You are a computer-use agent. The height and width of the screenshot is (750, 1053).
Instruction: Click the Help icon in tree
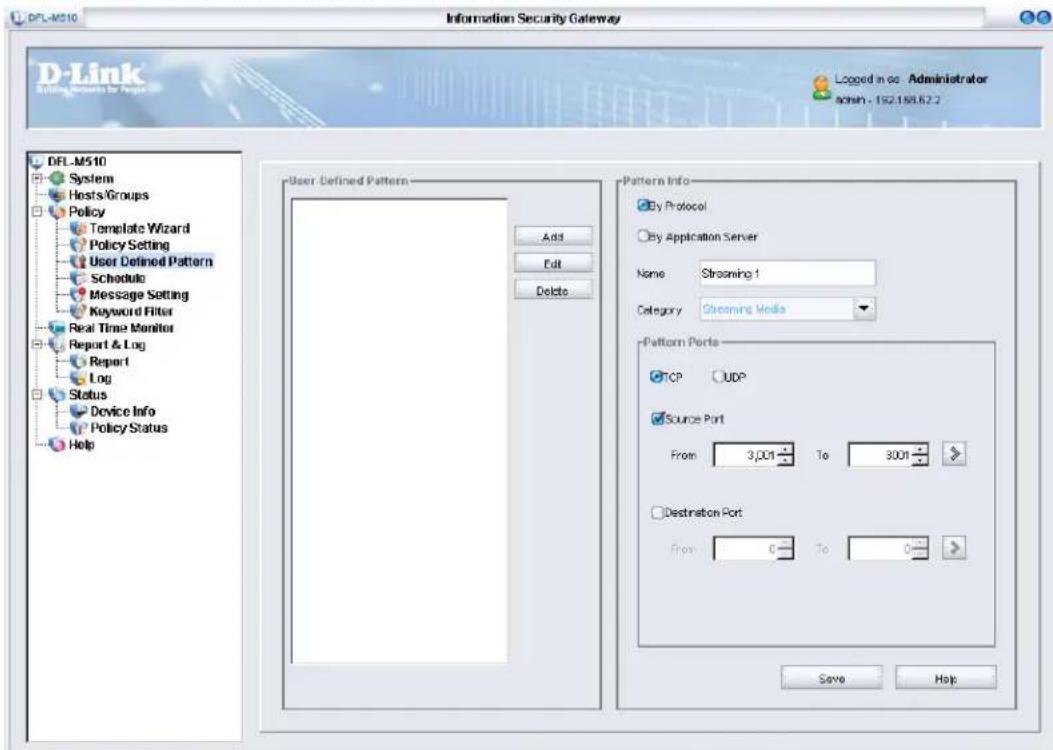click(x=57, y=444)
